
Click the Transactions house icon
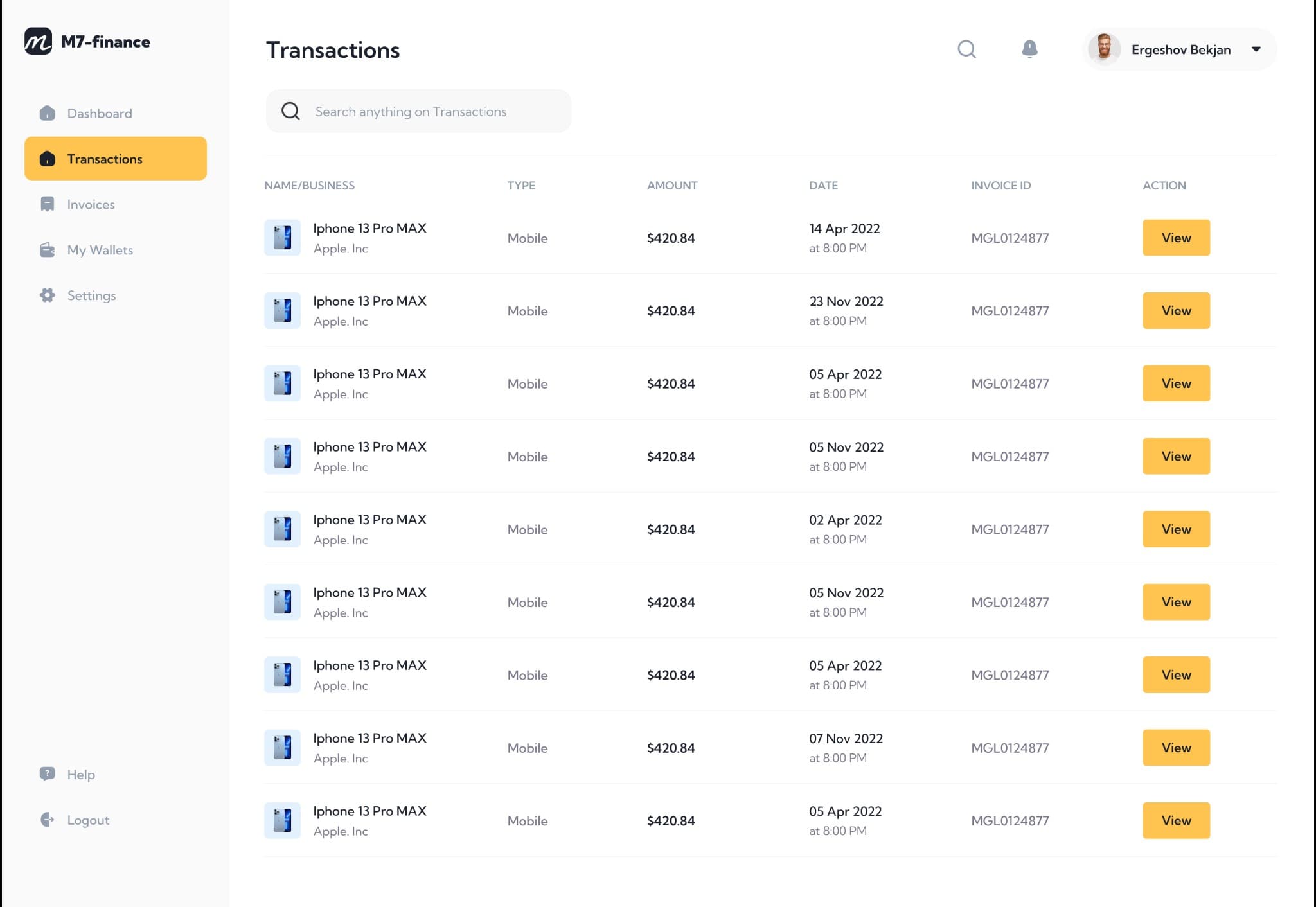pyautogui.click(x=48, y=159)
